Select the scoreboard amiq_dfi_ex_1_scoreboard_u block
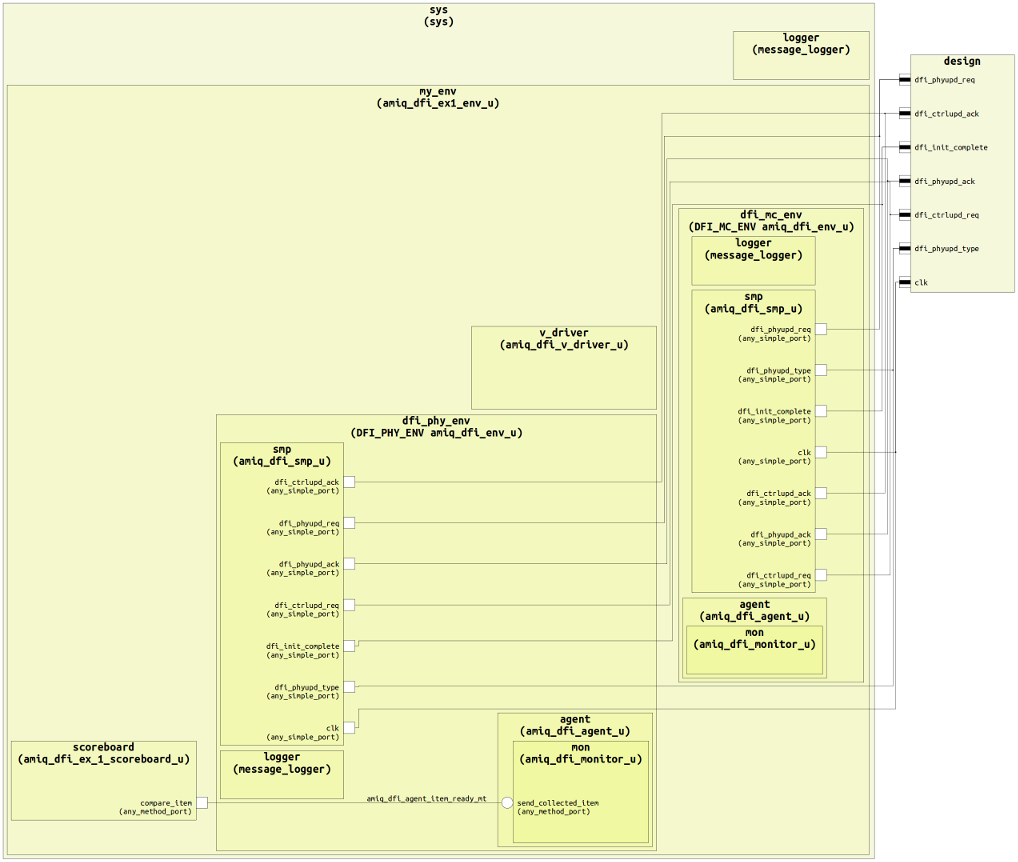 pos(103,753)
